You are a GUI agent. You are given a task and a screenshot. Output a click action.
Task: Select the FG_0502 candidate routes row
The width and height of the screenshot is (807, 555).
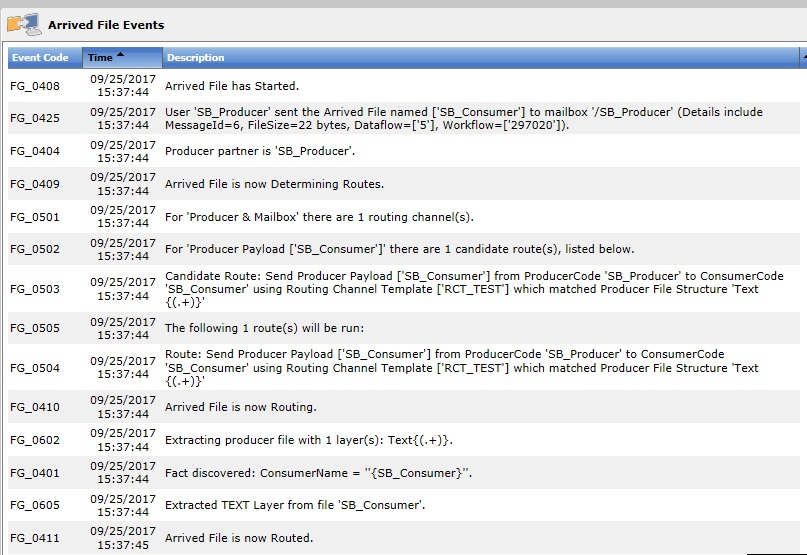pos(399,249)
